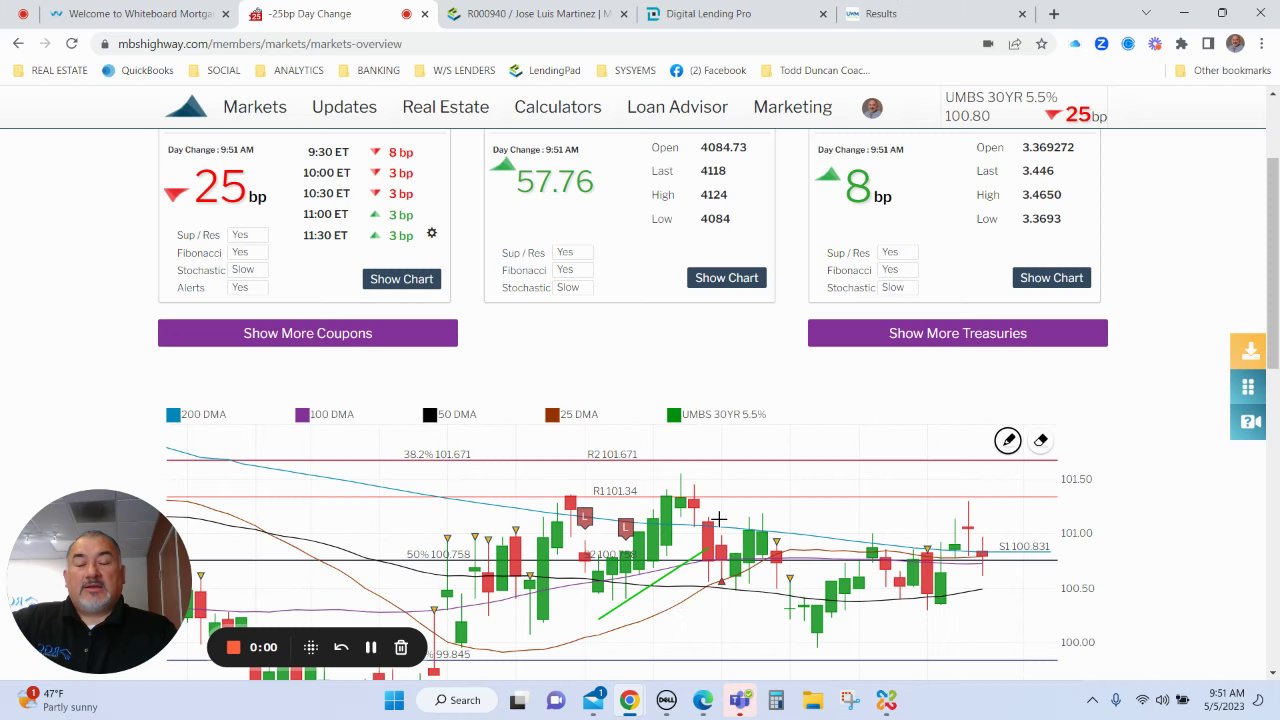Open the Calculators menu
Image resolution: width=1280 pixels, height=720 pixels.
pyautogui.click(x=558, y=107)
